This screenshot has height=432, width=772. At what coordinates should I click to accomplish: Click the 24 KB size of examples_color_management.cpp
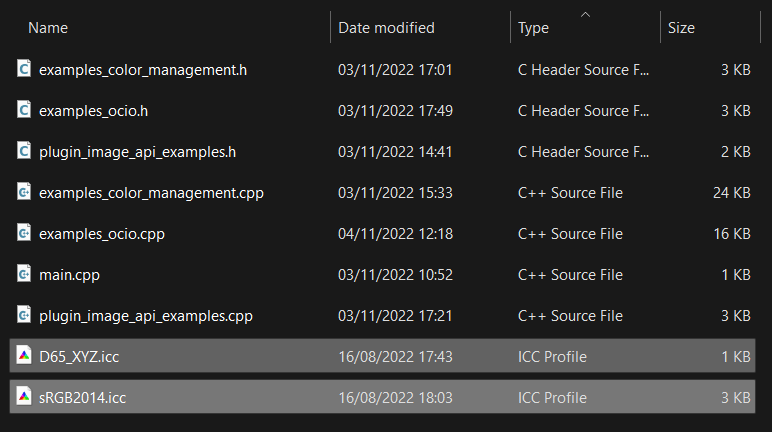tap(731, 193)
